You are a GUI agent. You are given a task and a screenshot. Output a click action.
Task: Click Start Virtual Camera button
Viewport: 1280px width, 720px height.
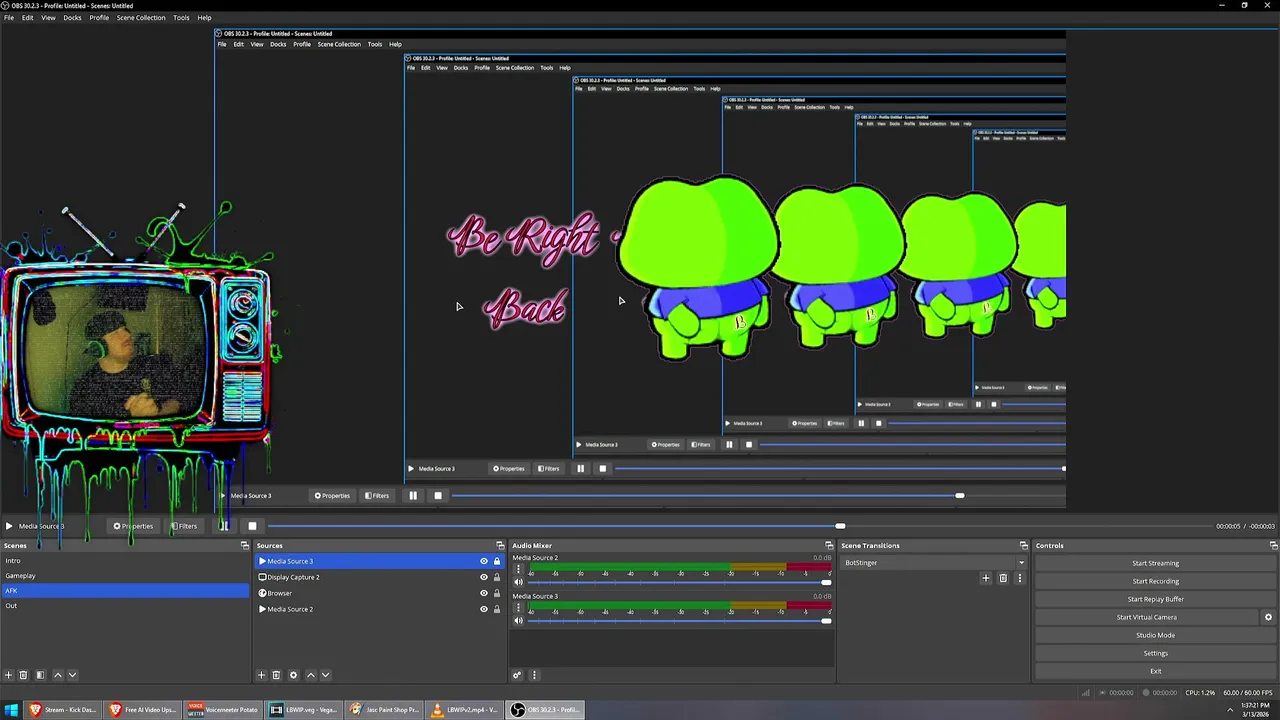click(1146, 617)
